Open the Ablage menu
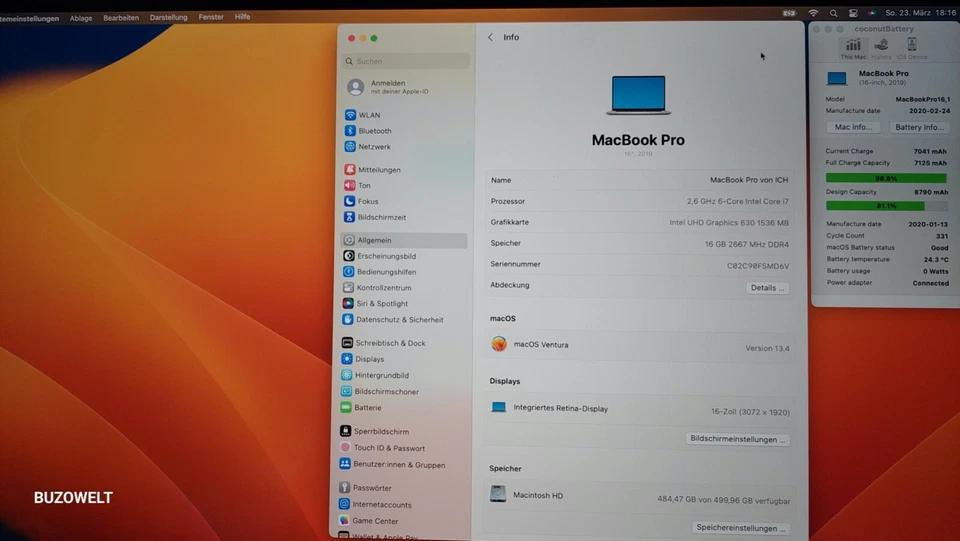The height and width of the screenshot is (541, 960). tap(81, 18)
